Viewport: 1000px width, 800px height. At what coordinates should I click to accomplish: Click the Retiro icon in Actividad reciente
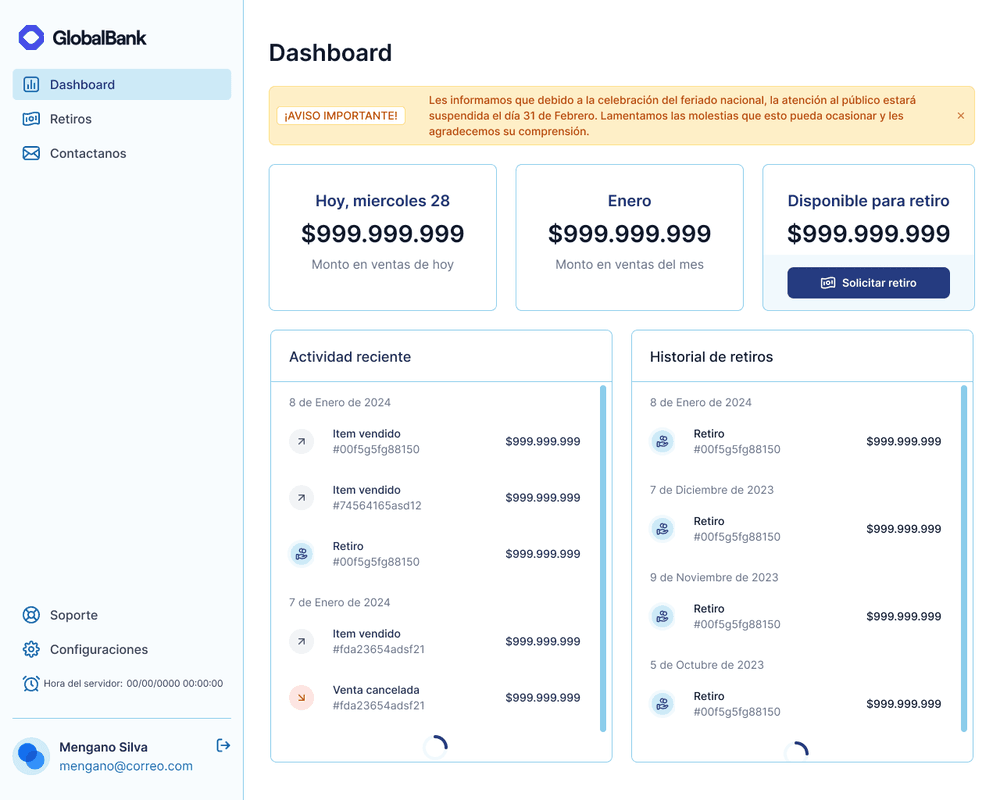tap(301, 554)
